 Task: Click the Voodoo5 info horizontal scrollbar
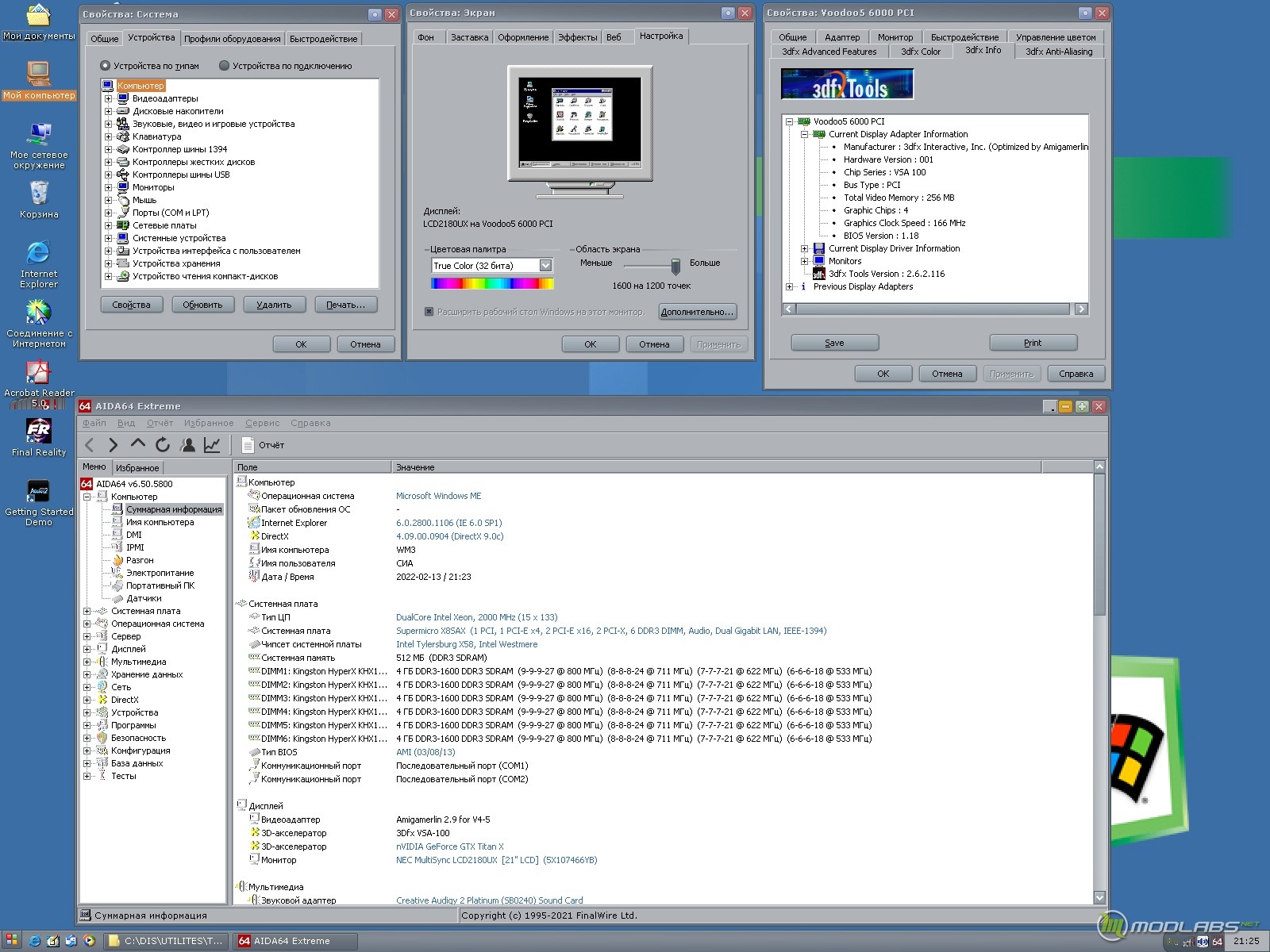(x=935, y=309)
